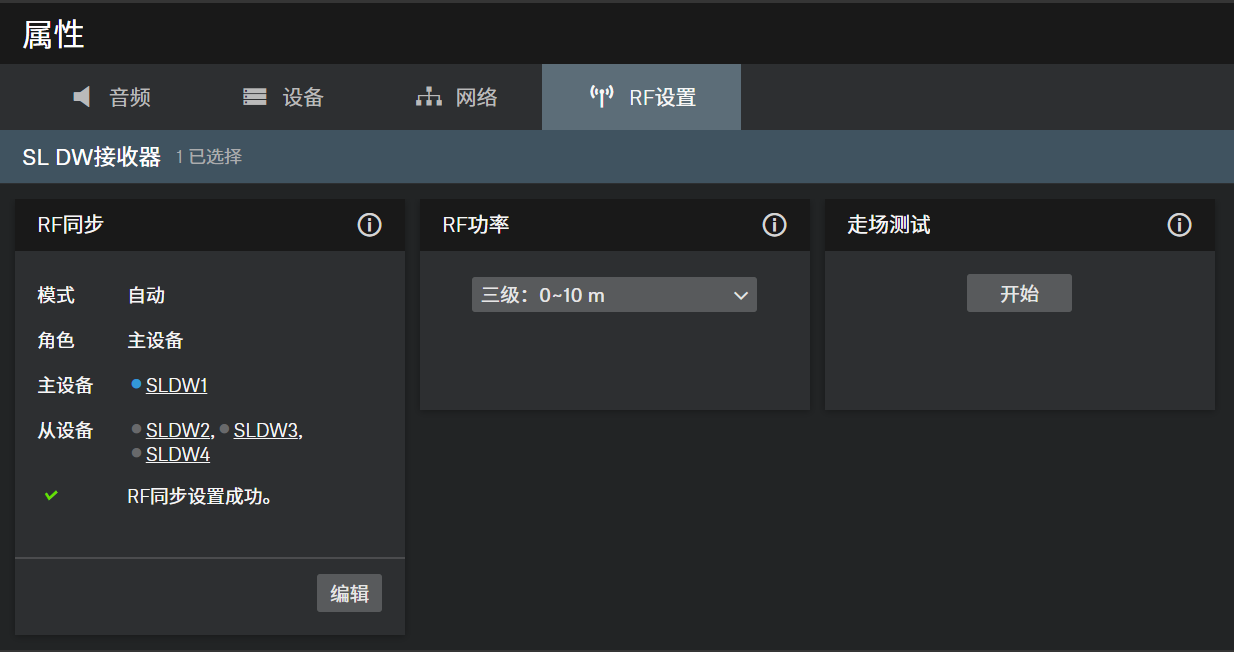Image resolution: width=1234 pixels, height=652 pixels.
Task: Click the antenna icon on the RF设置 tab
Action: point(601,97)
